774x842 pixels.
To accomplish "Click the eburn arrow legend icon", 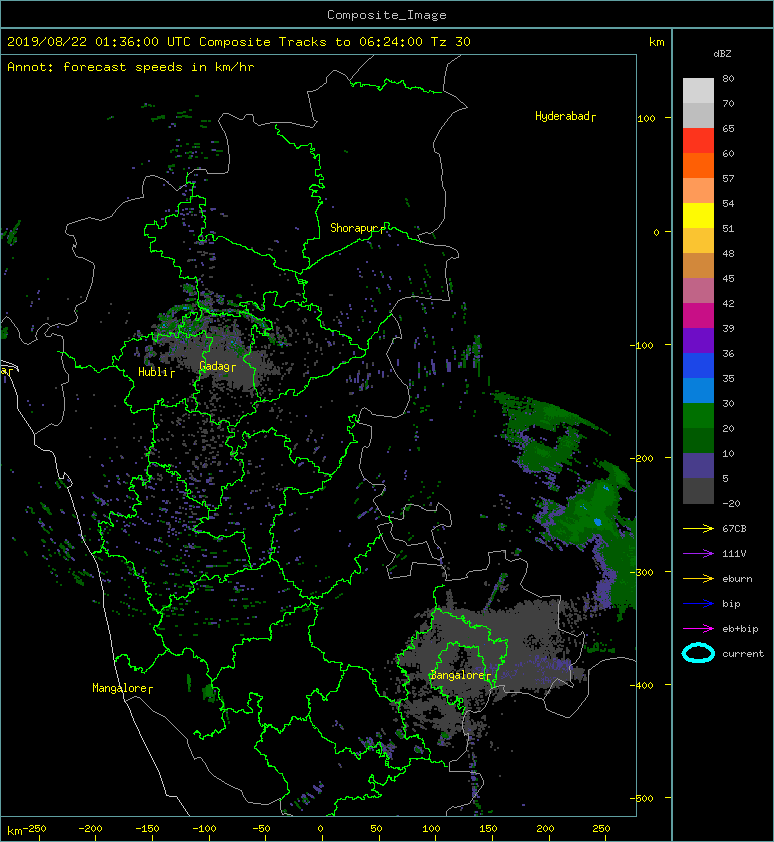I will (x=698, y=578).
